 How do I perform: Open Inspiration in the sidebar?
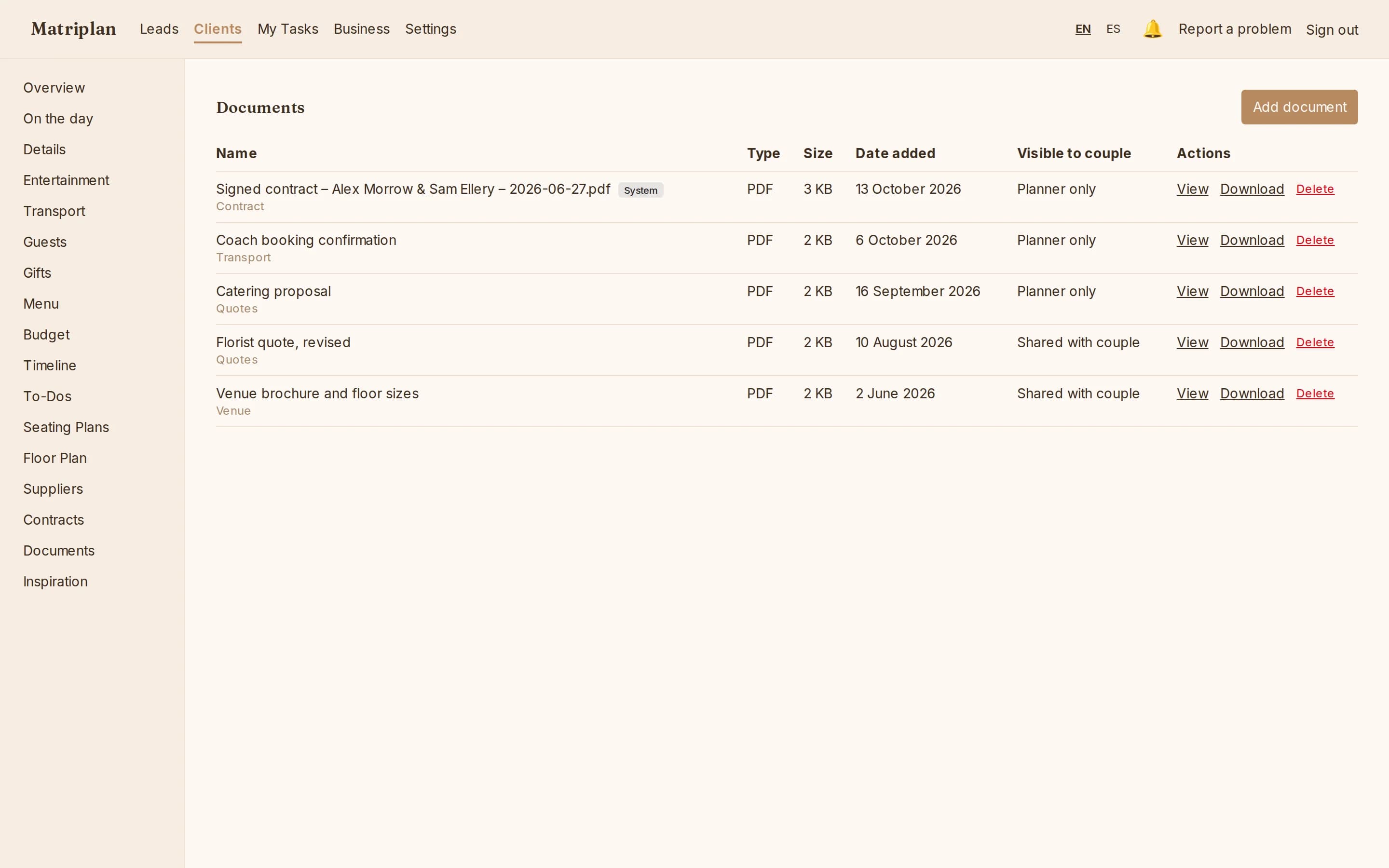(x=55, y=582)
